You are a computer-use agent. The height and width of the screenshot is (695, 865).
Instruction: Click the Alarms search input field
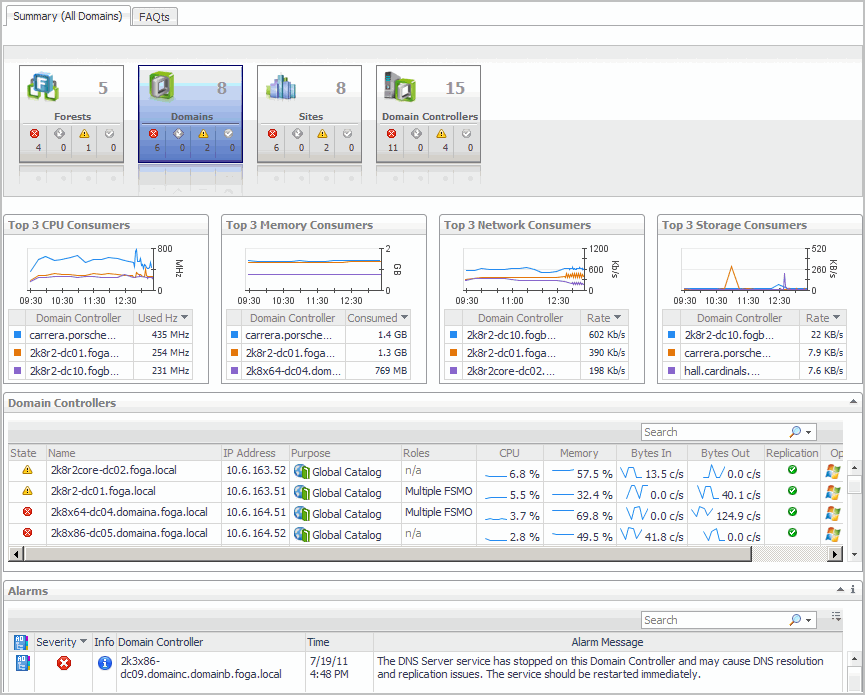[714, 620]
